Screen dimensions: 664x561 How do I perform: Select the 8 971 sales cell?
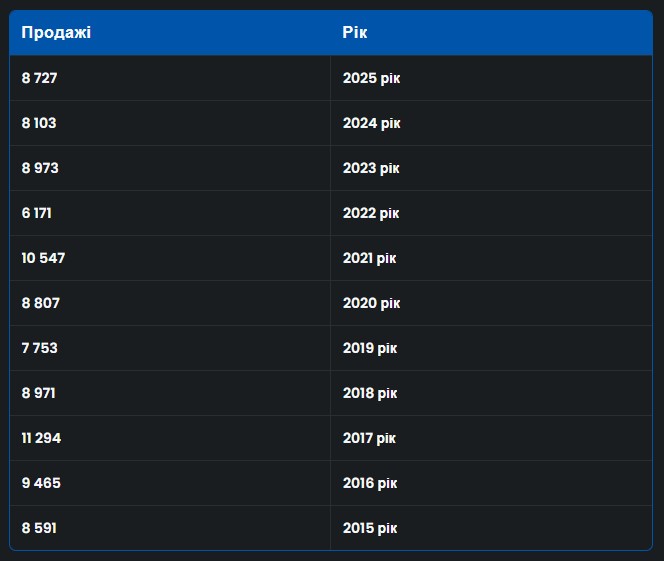pyautogui.click(x=38, y=393)
